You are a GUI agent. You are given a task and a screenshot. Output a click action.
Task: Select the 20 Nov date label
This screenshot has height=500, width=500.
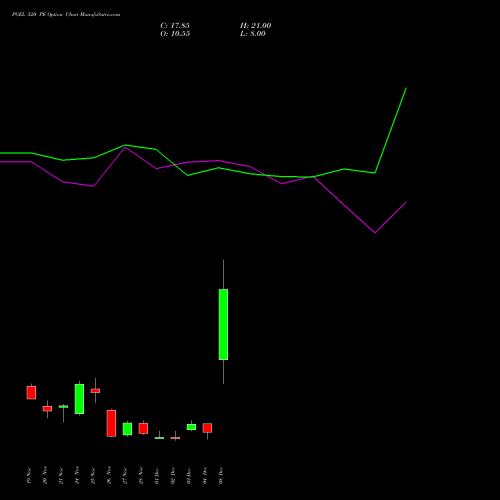(x=45, y=475)
